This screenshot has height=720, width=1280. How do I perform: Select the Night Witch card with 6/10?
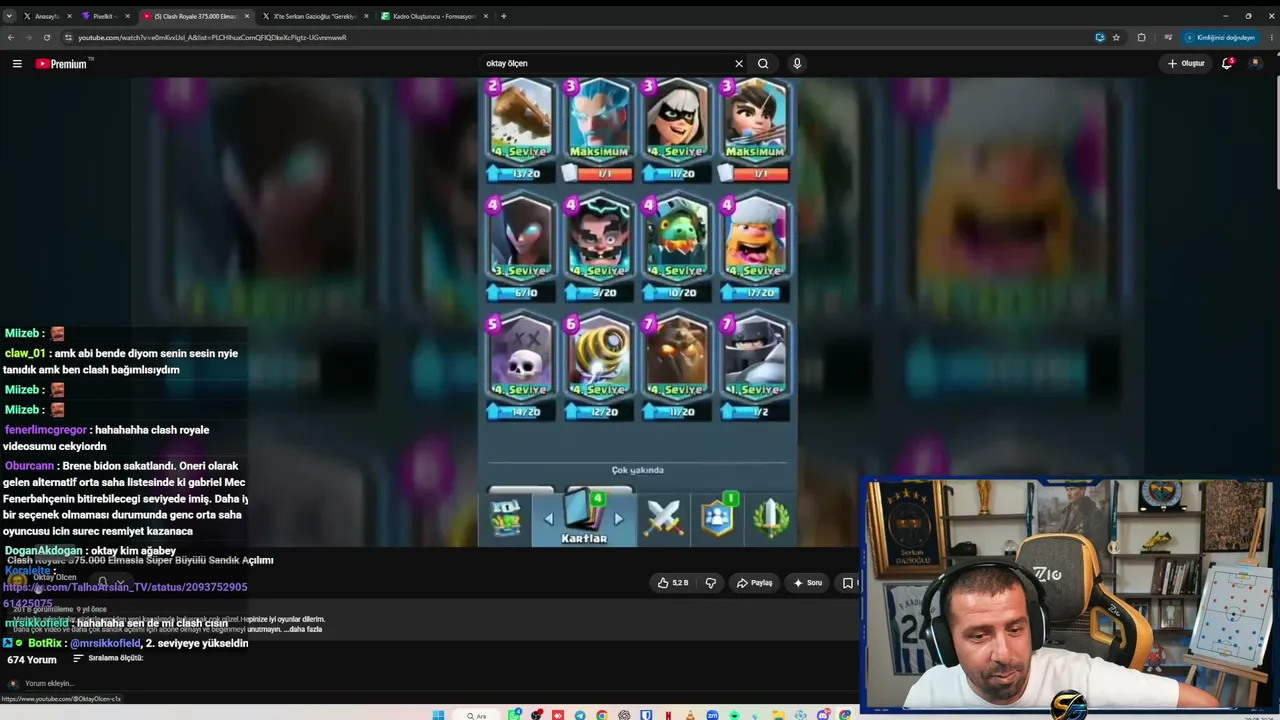click(x=521, y=249)
